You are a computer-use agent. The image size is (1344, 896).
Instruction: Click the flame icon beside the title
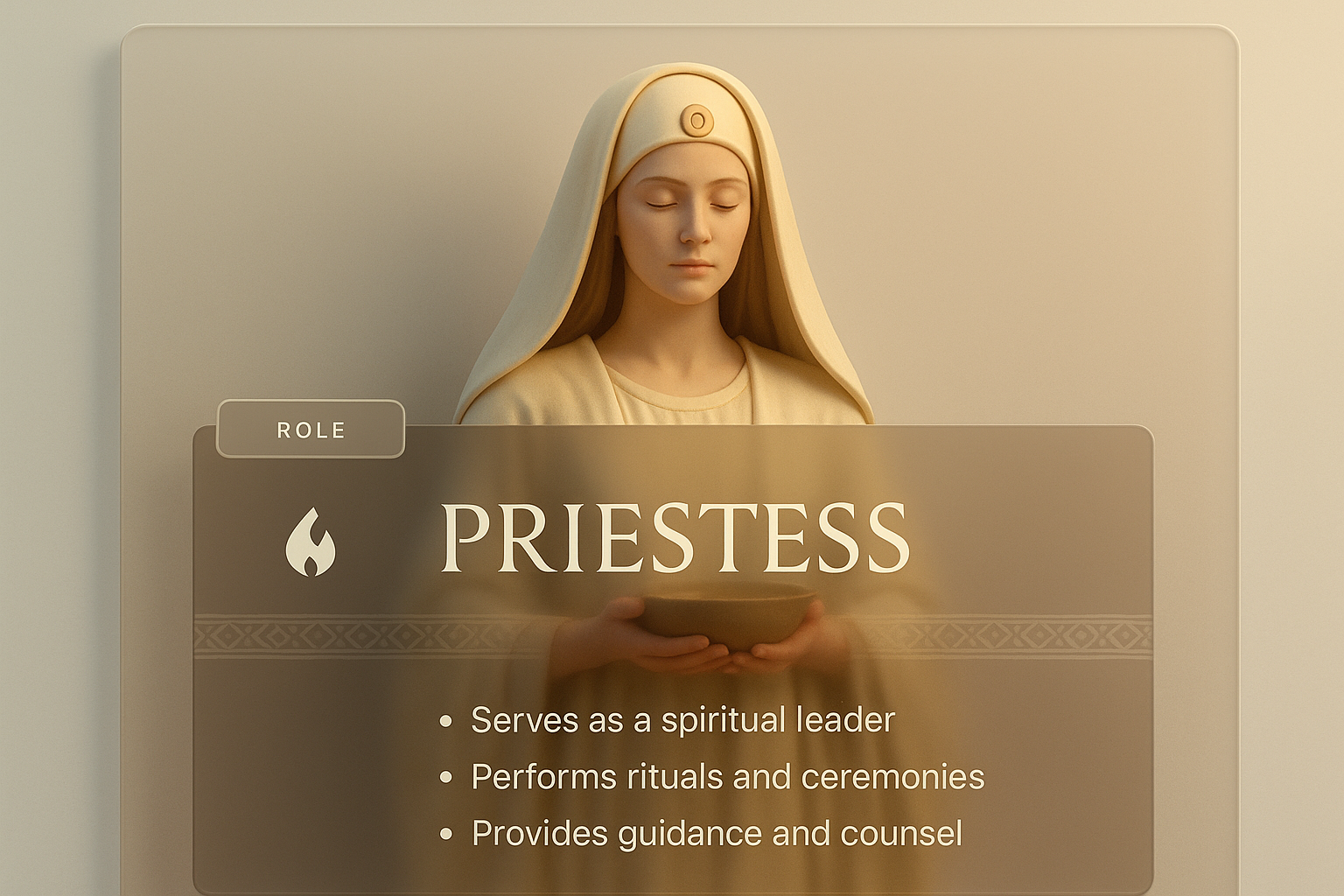(x=311, y=542)
